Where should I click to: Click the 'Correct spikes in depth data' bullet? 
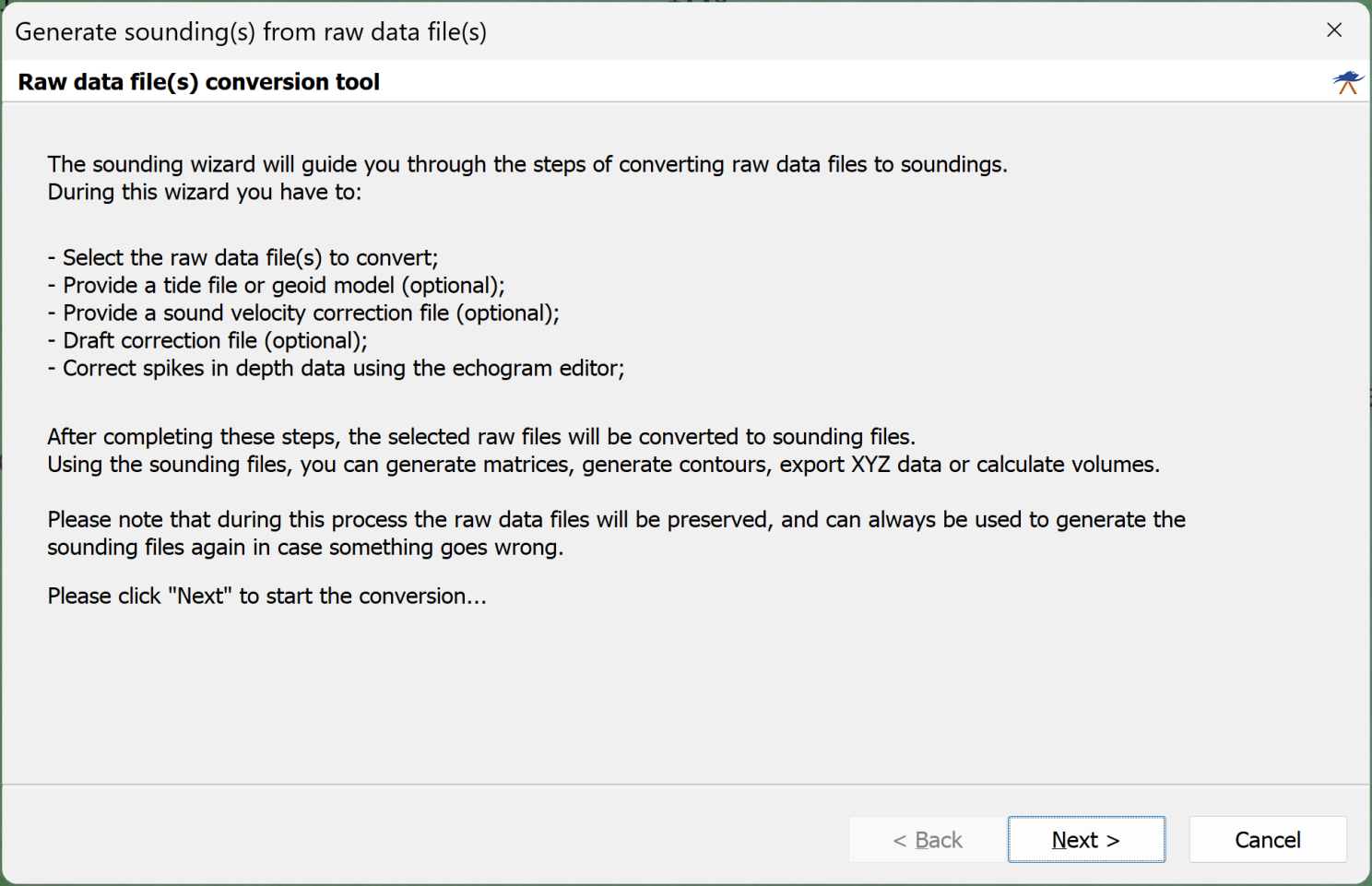click(337, 368)
